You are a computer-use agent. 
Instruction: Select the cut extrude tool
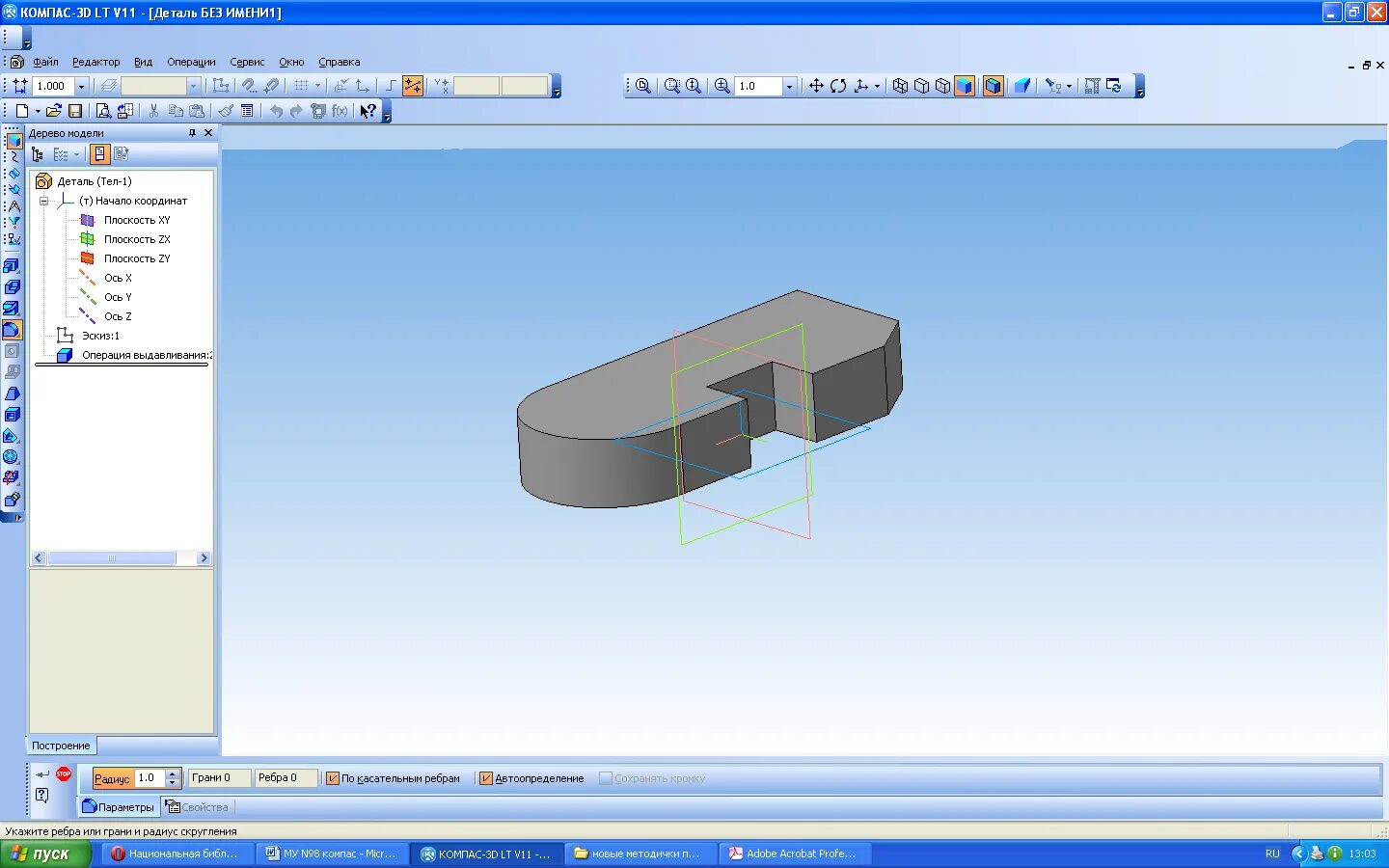pyautogui.click(x=12, y=287)
